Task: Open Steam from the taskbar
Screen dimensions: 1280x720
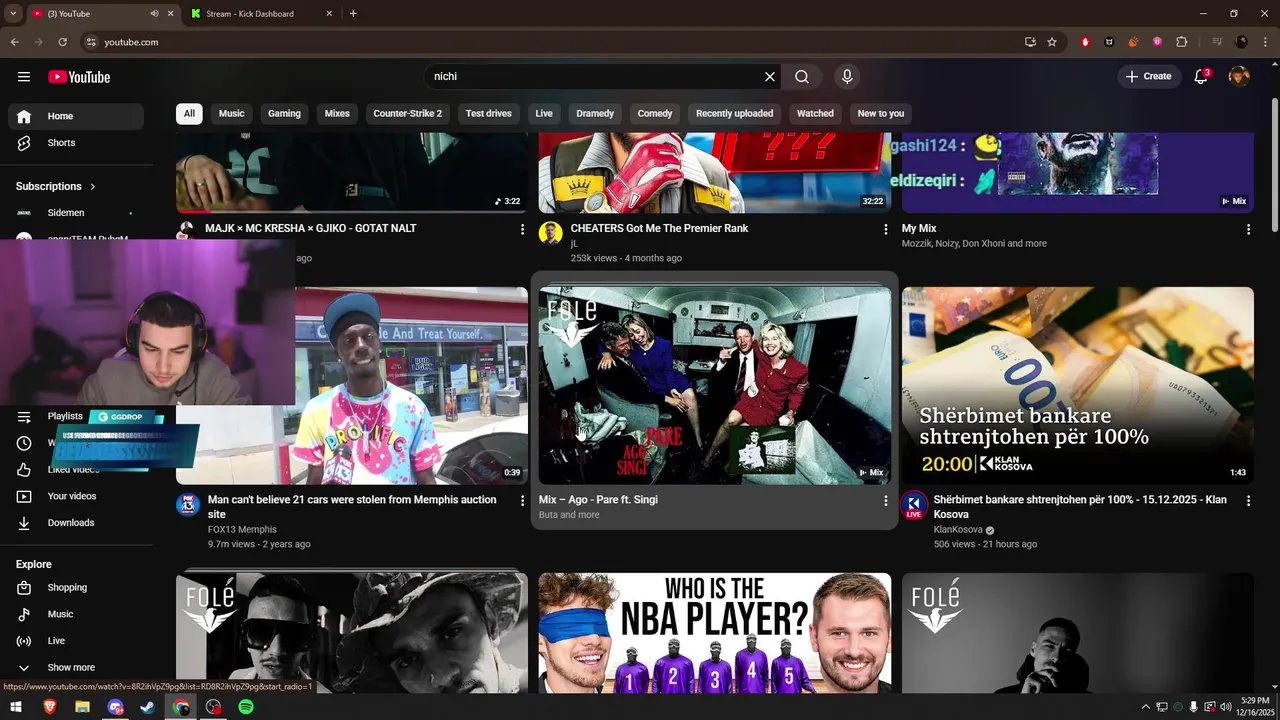Action: (147, 707)
